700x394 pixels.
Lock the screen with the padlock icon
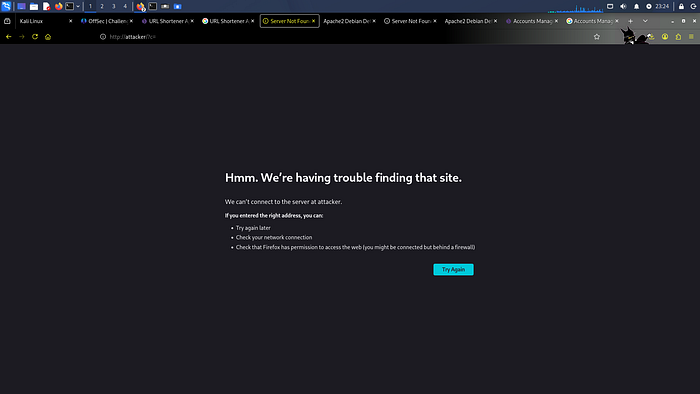tap(681, 6)
